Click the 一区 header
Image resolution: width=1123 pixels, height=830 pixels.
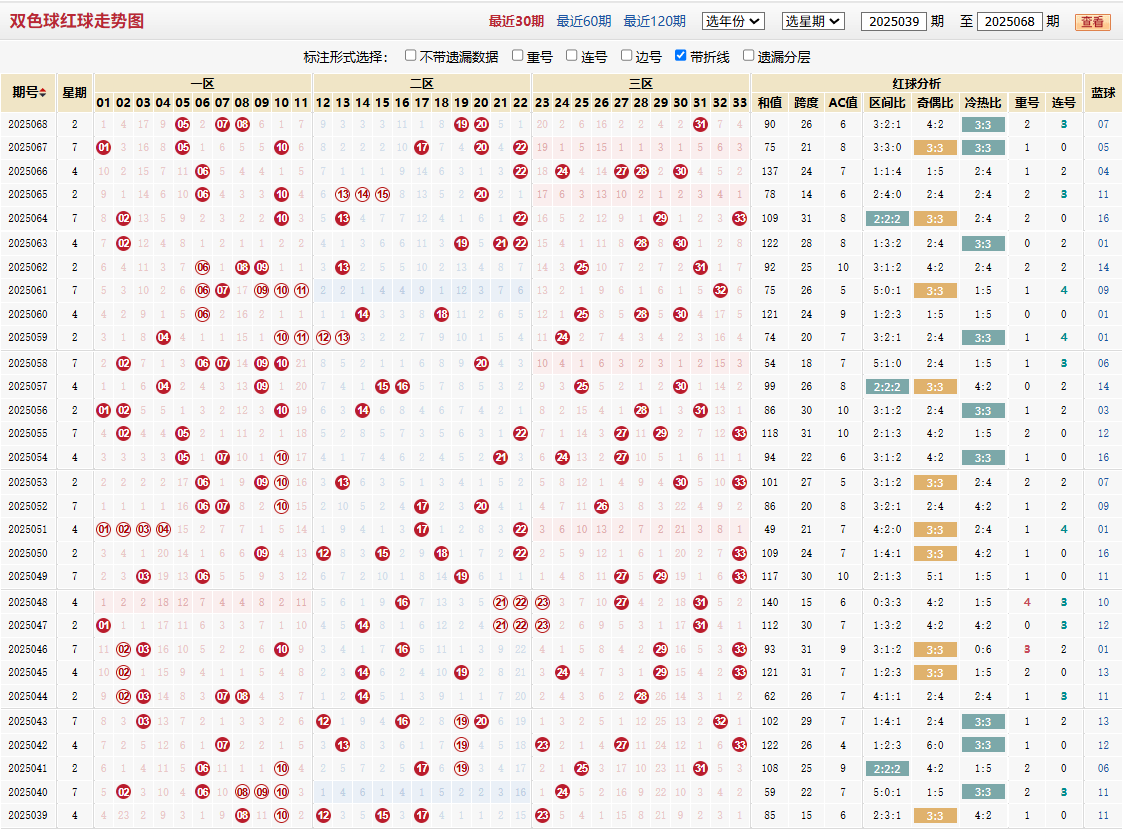pos(203,83)
